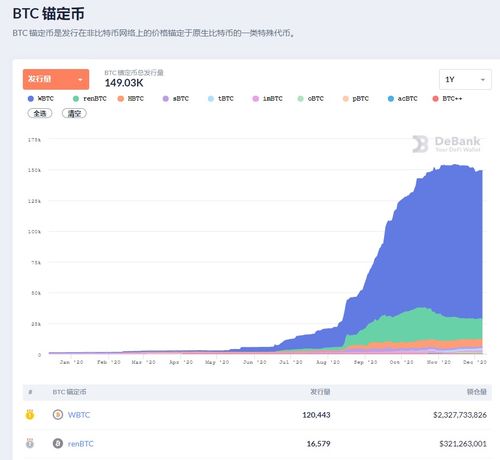The image size is (500, 460).
Task: Click the renBTC coin icon in table
Action: (x=58, y=443)
